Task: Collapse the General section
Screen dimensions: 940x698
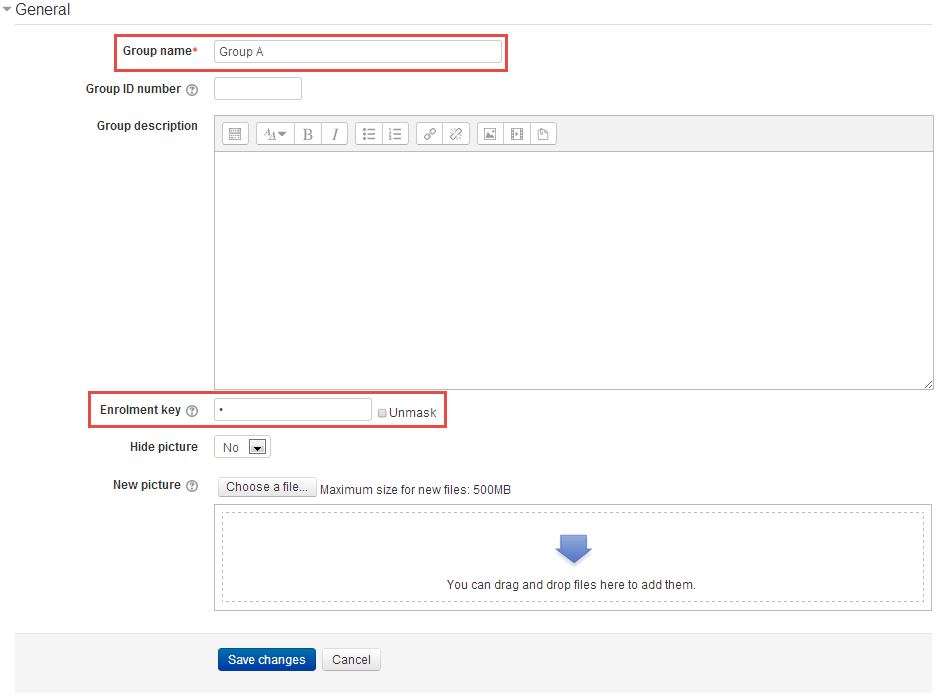Action: pyautogui.click(x=8, y=10)
